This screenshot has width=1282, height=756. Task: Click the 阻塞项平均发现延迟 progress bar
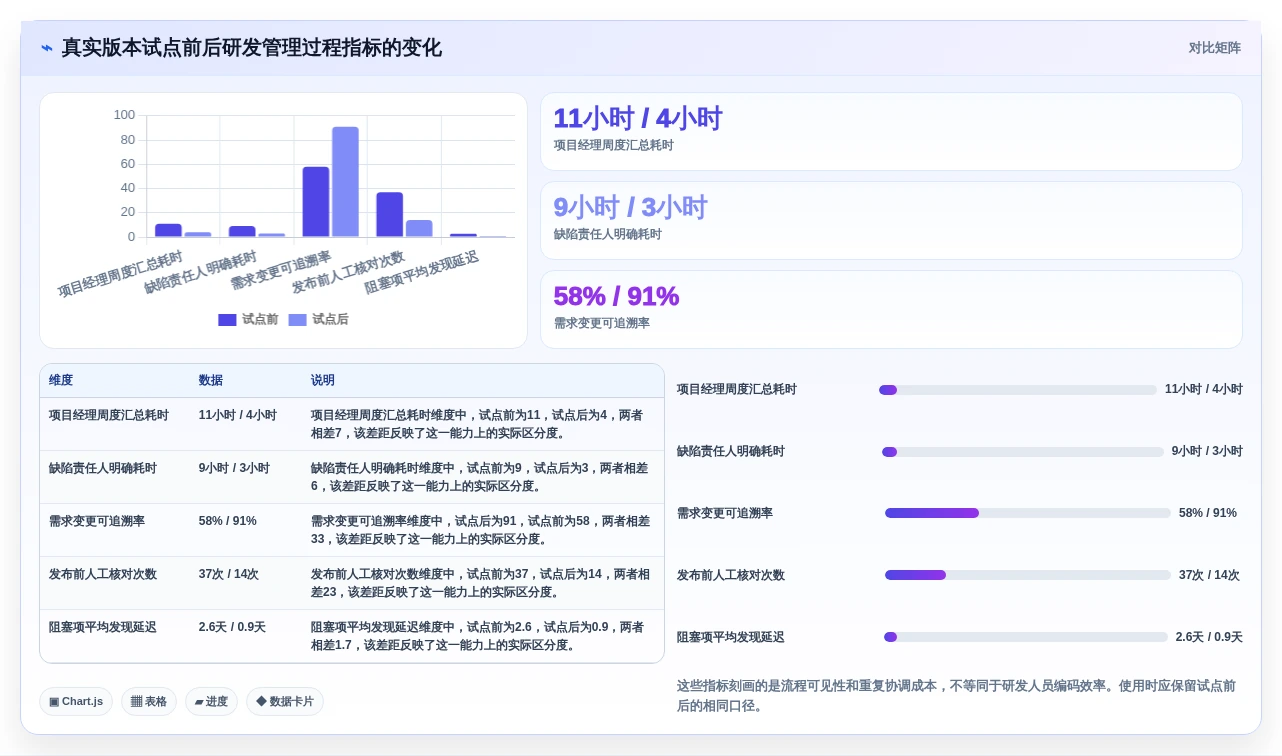point(1026,637)
